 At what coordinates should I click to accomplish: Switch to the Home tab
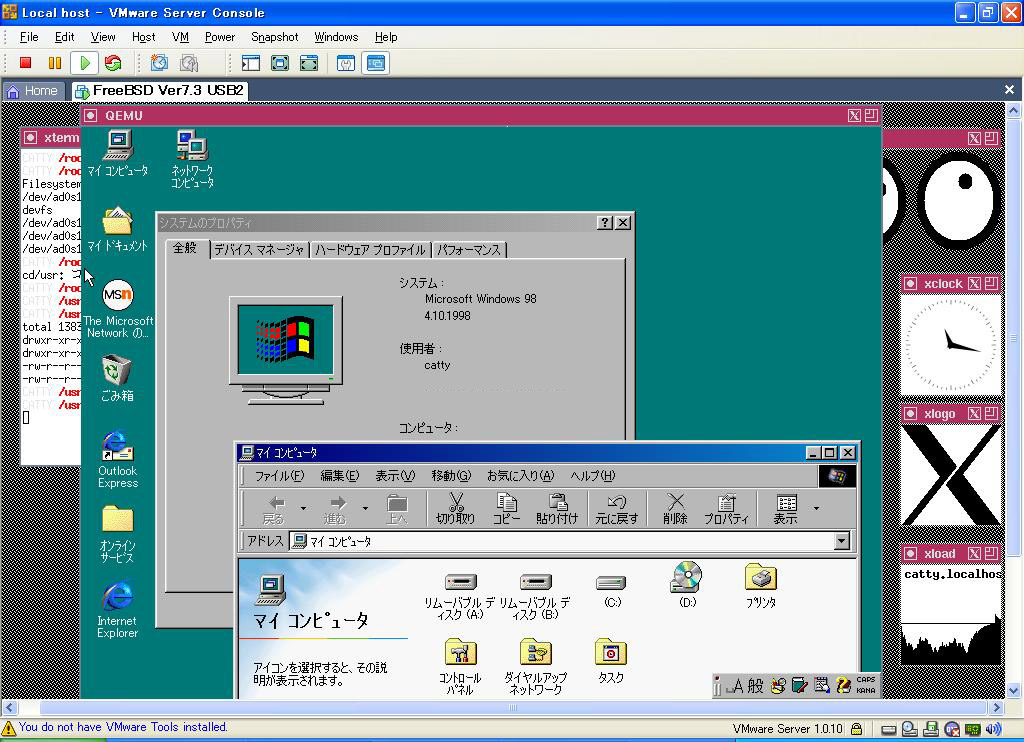tap(32, 91)
